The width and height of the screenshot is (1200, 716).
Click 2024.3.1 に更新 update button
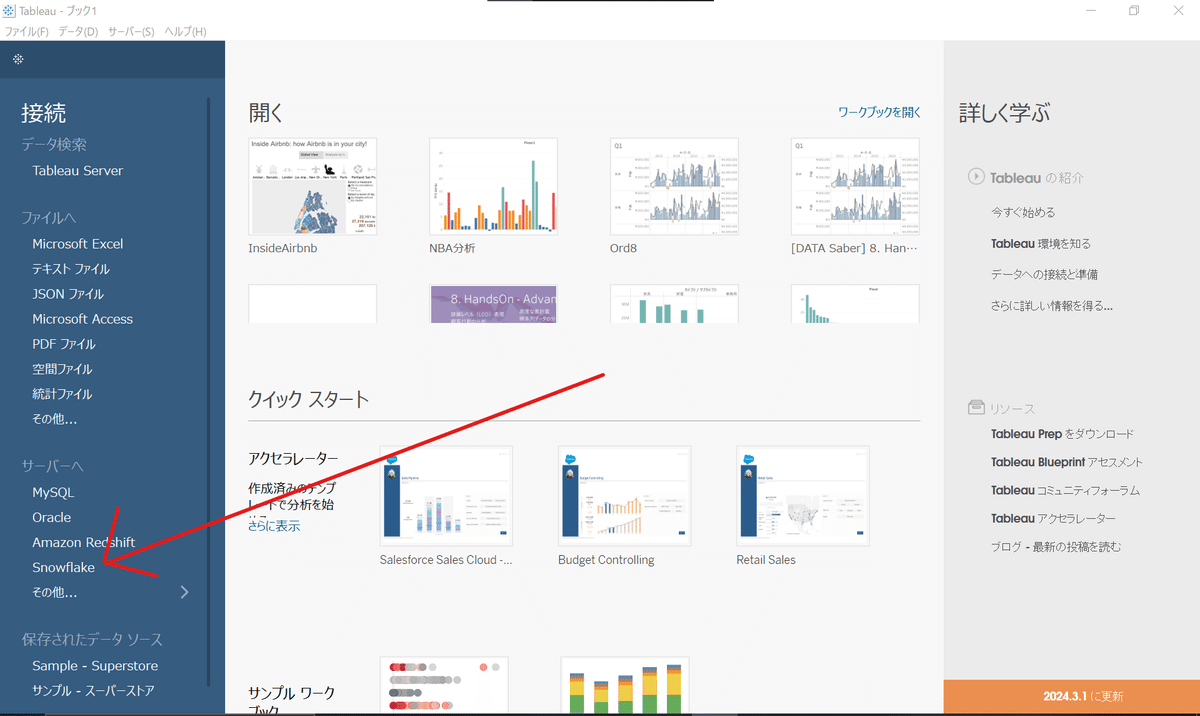click(1071, 696)
